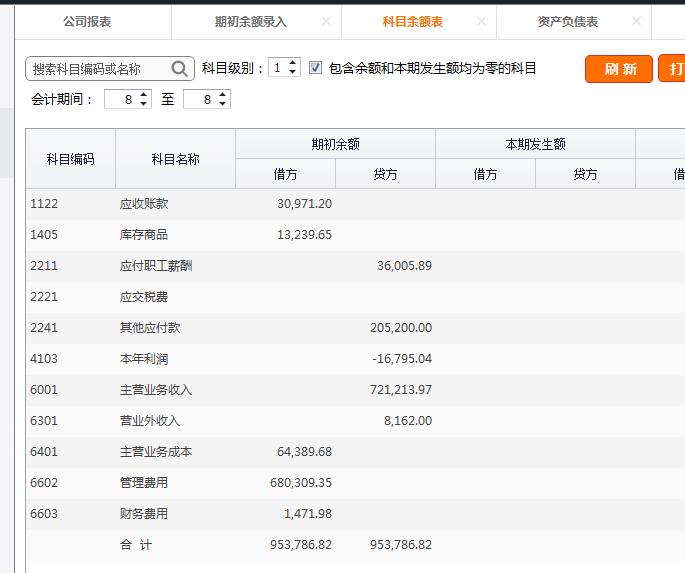The width and height of the screenshot is (685, 573).
Task: Click the 科目编码 column header
Action: click(x=70, y=159)
